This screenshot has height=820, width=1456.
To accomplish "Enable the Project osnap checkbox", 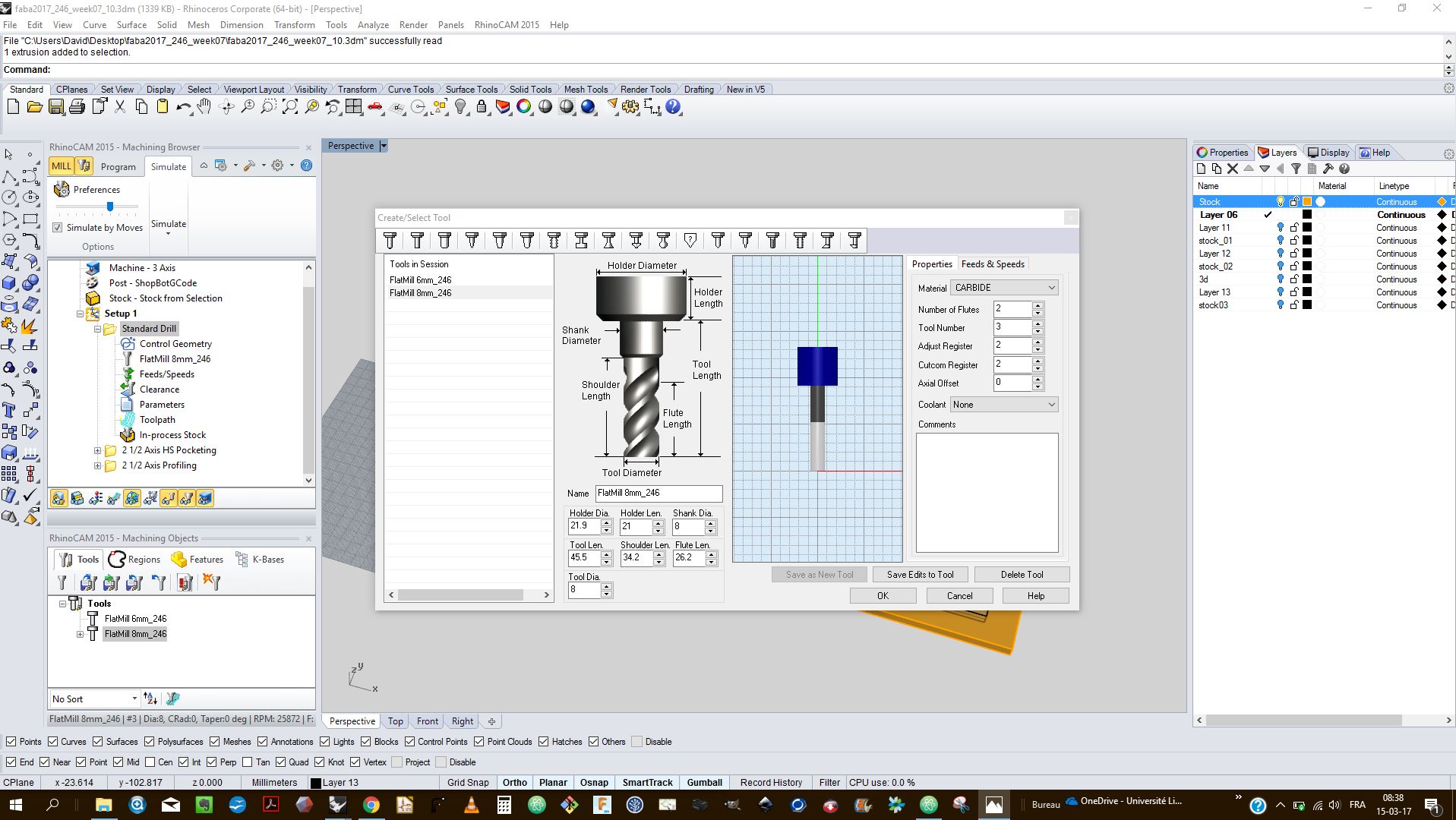I will [397, 762].
